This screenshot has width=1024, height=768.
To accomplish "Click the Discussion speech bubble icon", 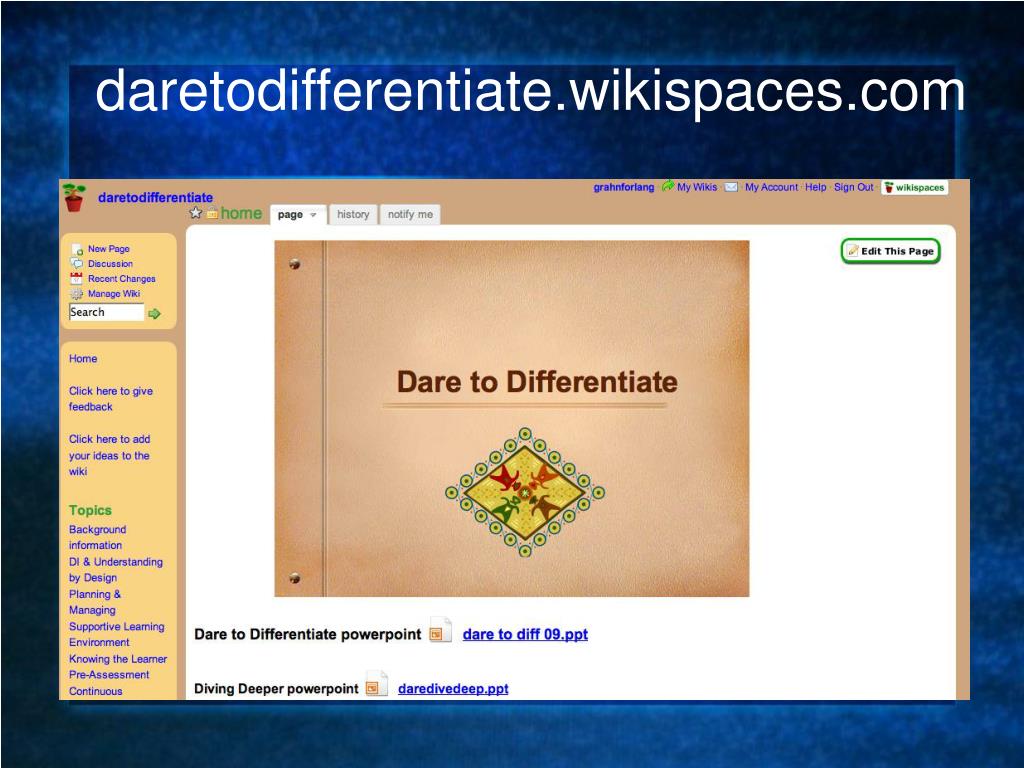I will click(76, 264).
